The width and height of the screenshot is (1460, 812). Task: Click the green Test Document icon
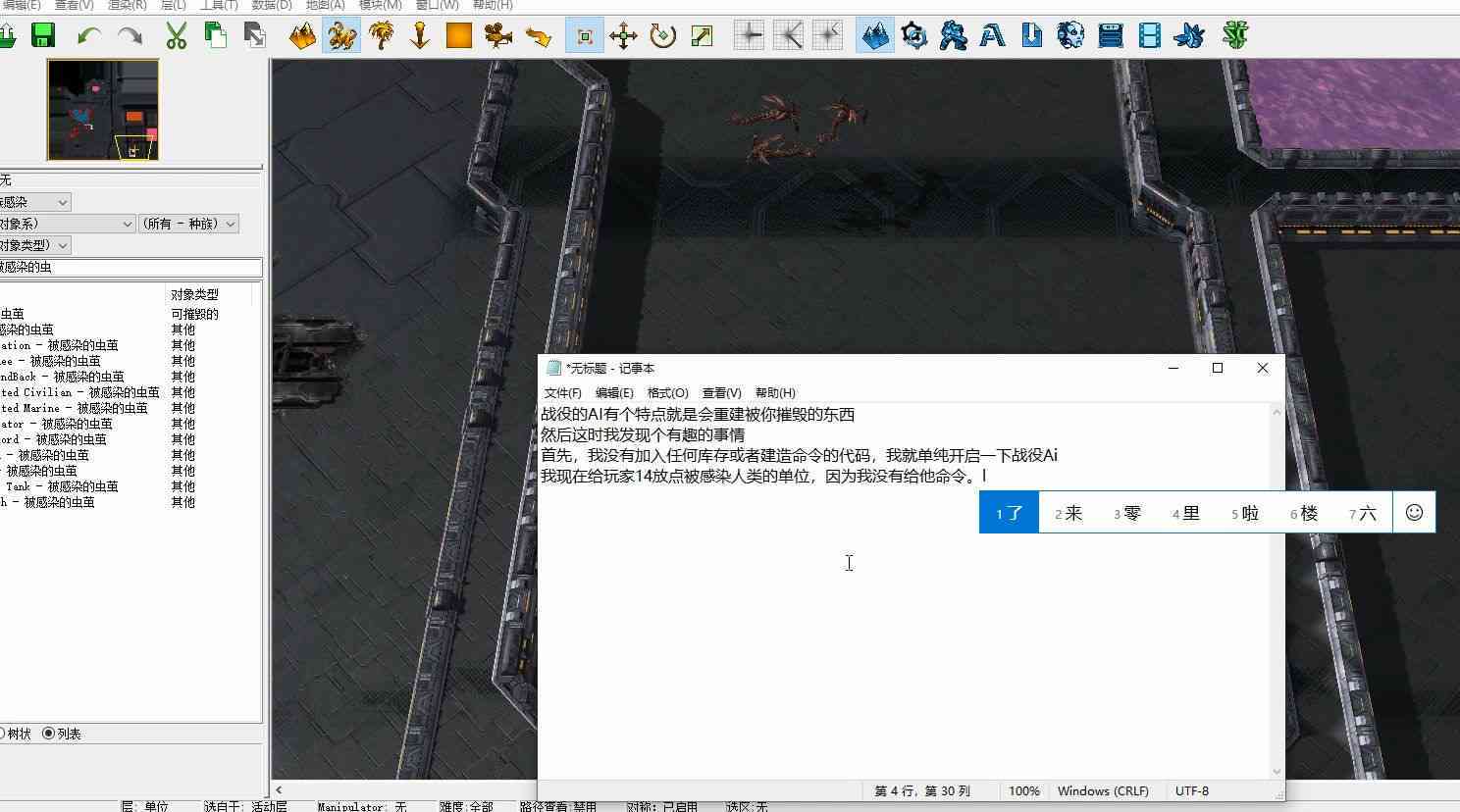coord(1235,36)
